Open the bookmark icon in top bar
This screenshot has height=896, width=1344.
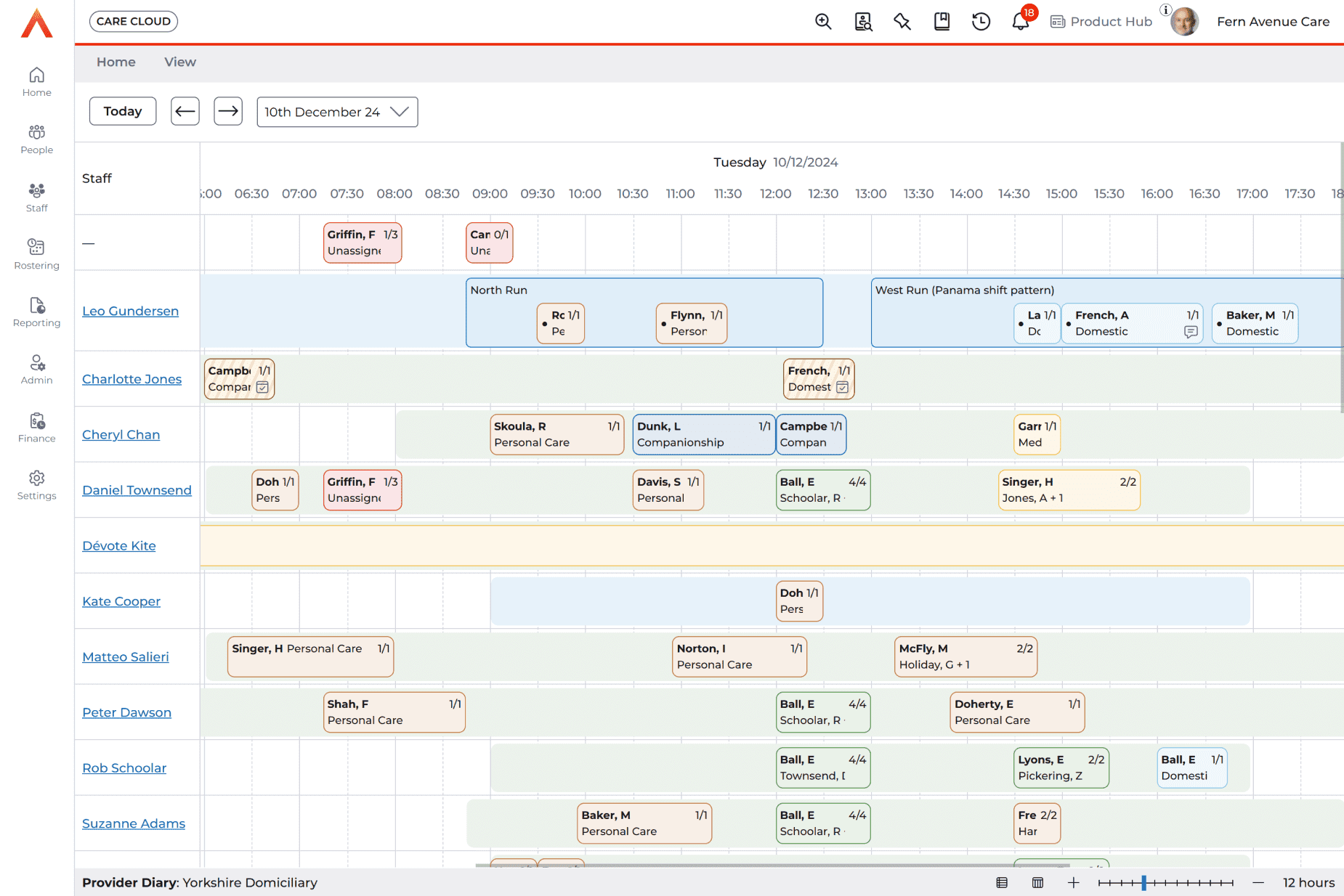click(942, 22)
